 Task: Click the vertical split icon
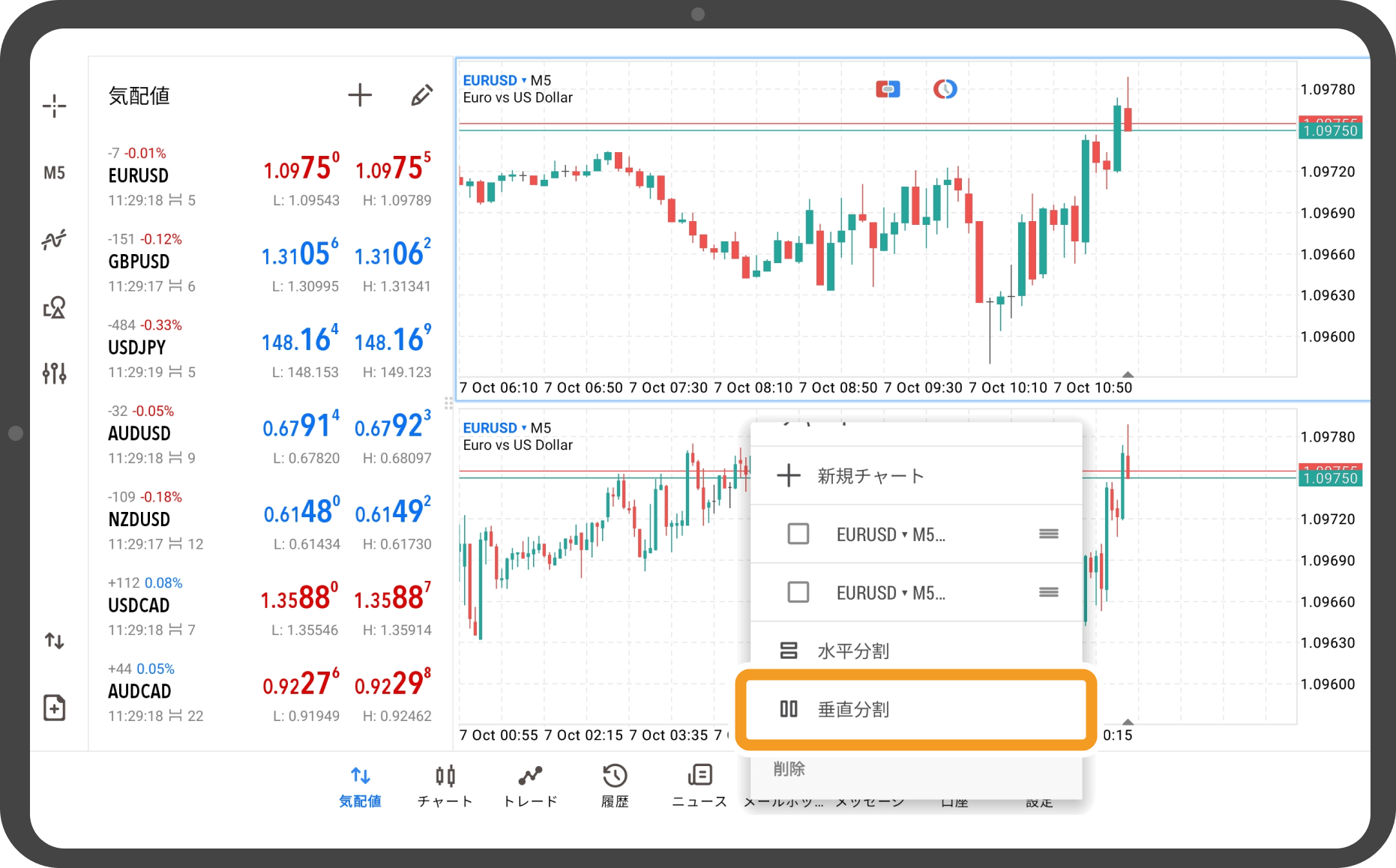[789, 709]
